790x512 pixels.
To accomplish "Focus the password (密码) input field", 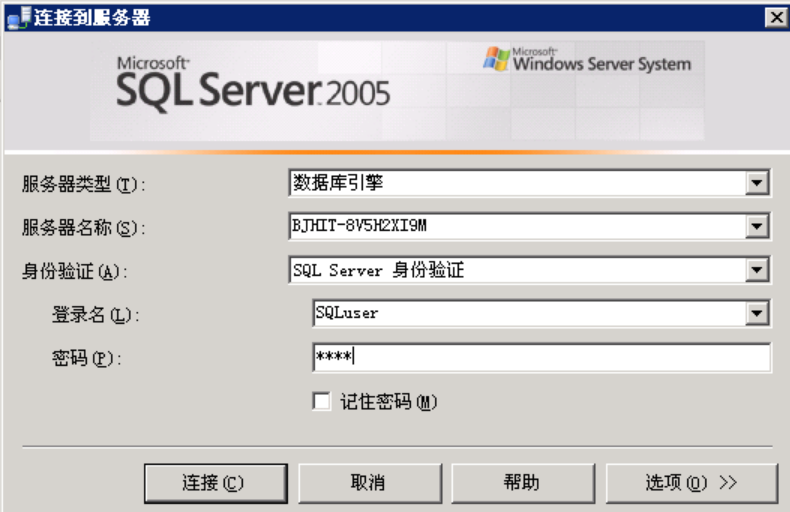I will (x=541, y=357).
